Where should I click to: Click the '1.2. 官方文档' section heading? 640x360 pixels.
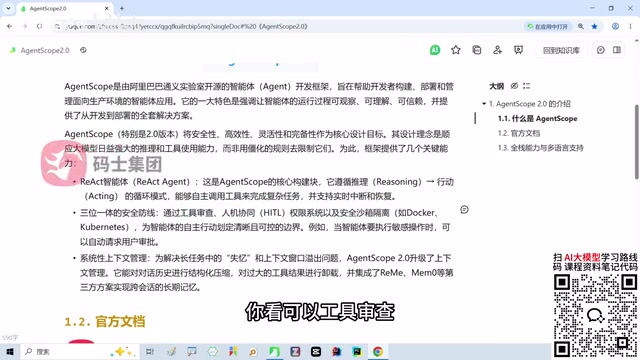(104, 321)
